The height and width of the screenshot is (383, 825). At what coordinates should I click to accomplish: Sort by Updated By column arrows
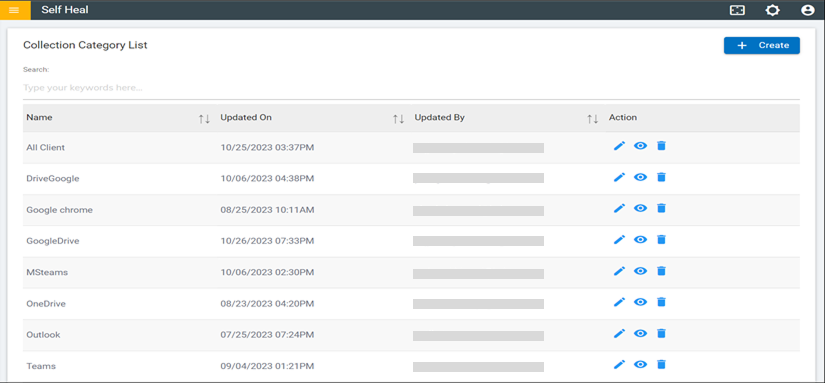592,119
